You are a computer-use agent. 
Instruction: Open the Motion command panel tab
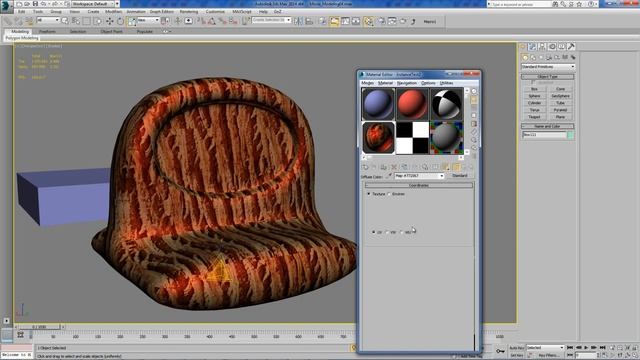pos(552,47)
